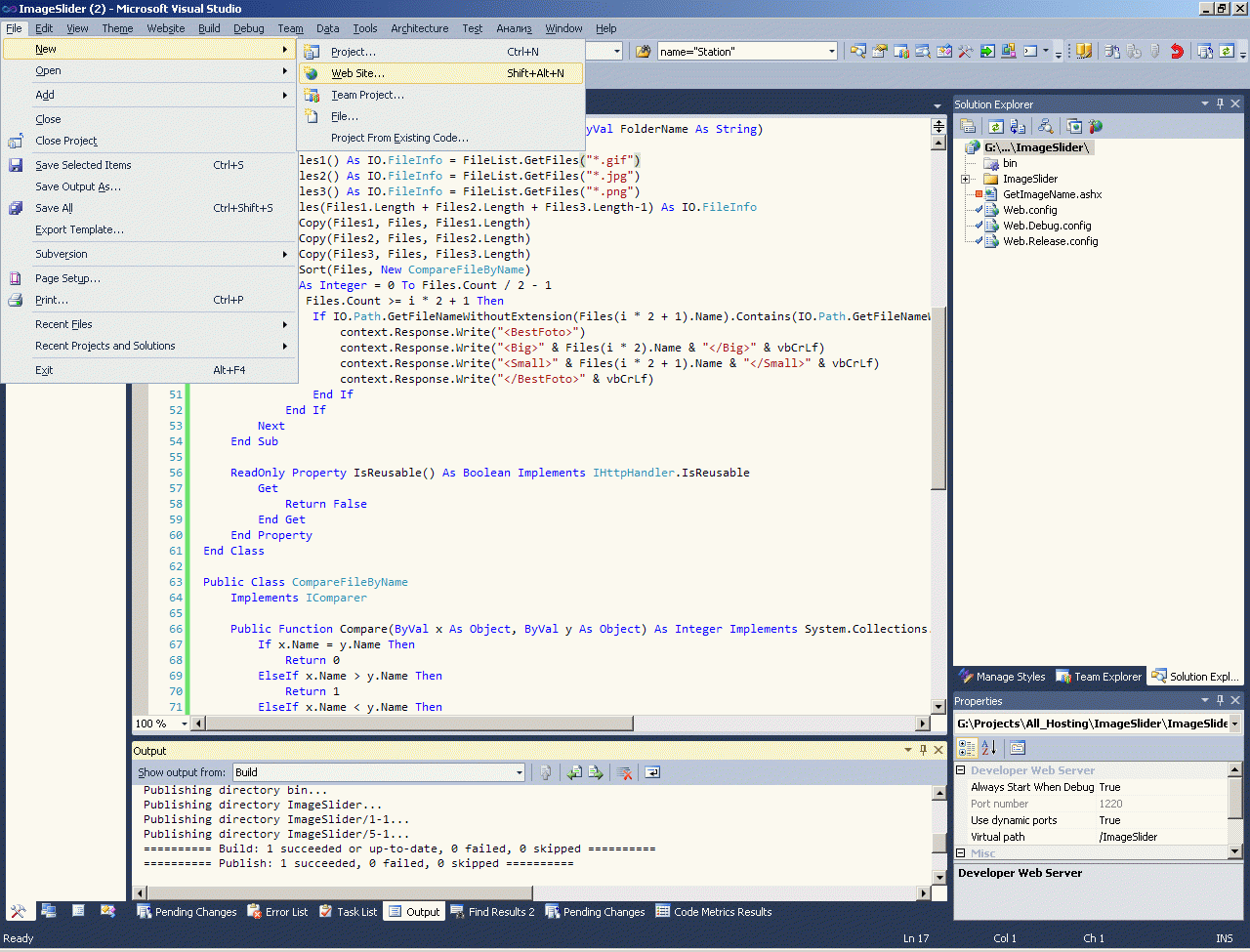Click the Refresh icon in Solution Explorer toolbar

tap(995, 126)
